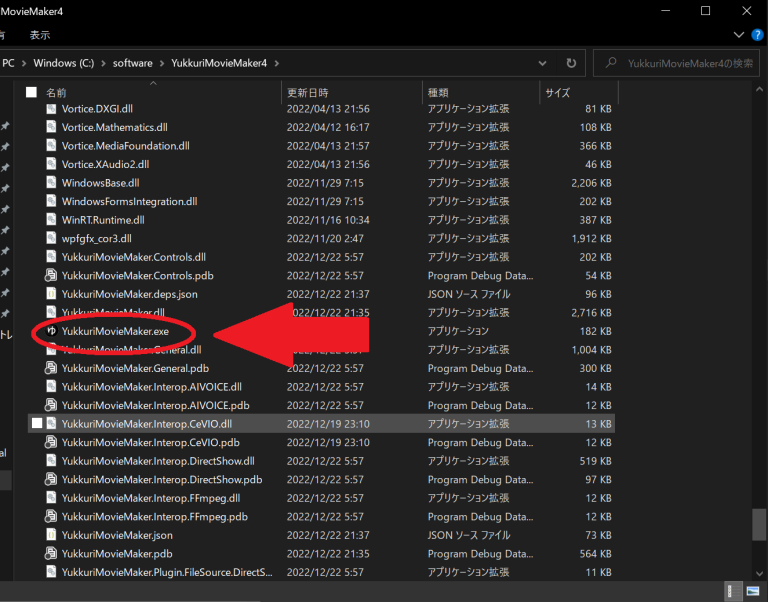The height and width of the screenshot is (602, 768).
Task: Switch to large thumbnails view icon
Action: pyautogui.click(x=753, y=591)
